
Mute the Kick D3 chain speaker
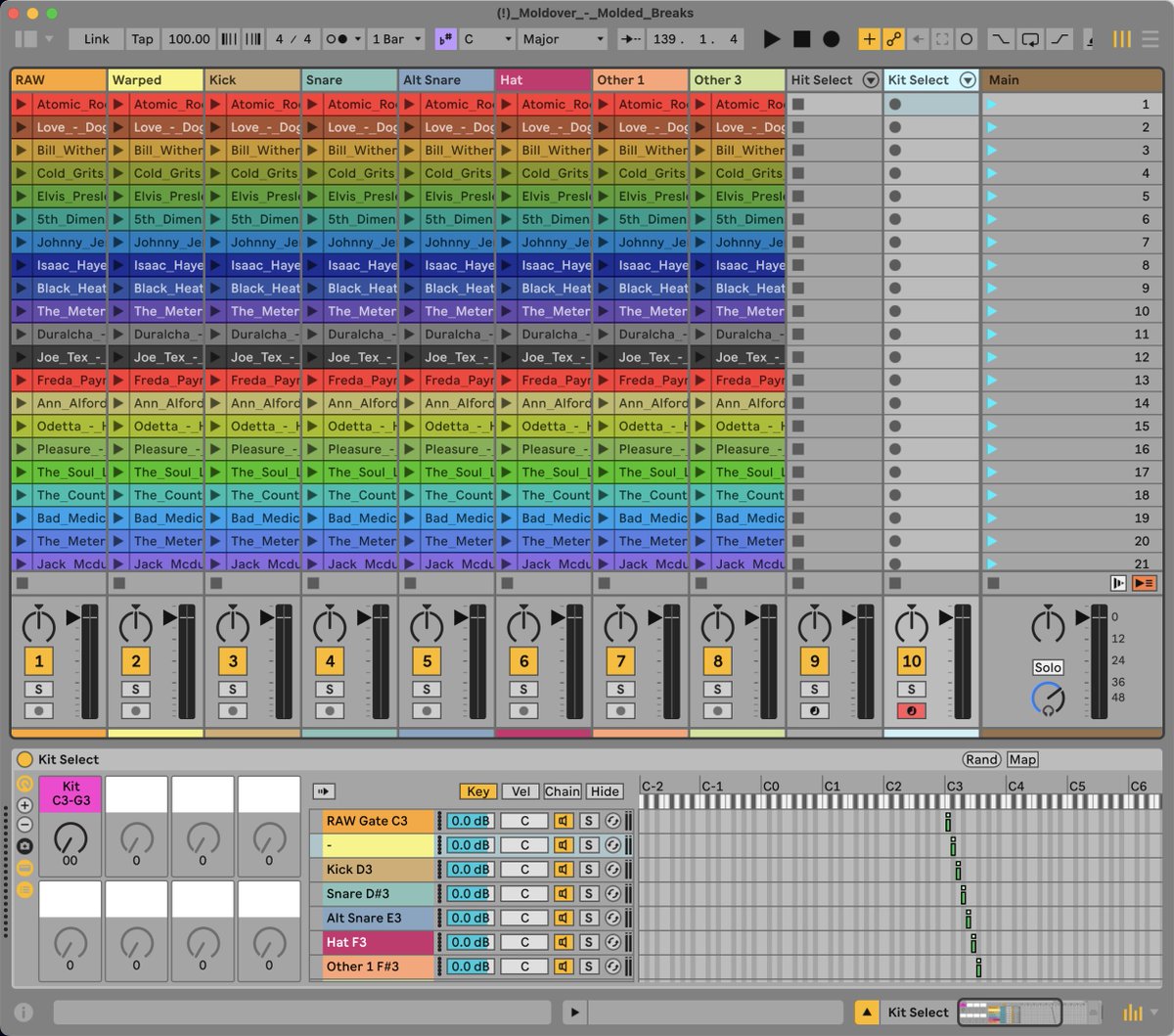pos(564,869)
